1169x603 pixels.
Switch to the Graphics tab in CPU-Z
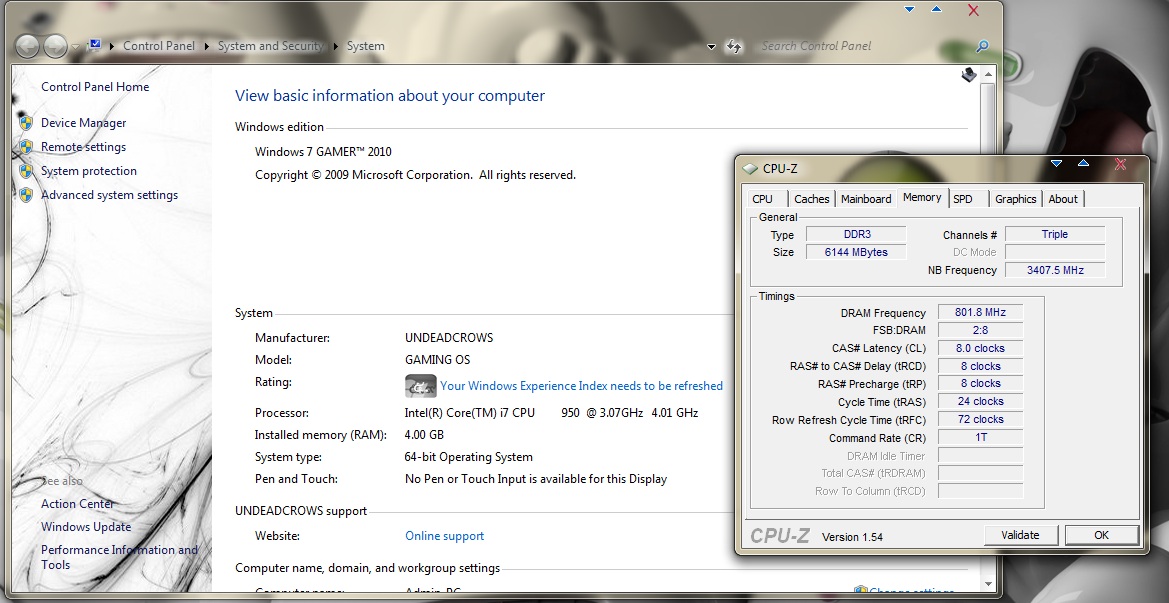1015,199
